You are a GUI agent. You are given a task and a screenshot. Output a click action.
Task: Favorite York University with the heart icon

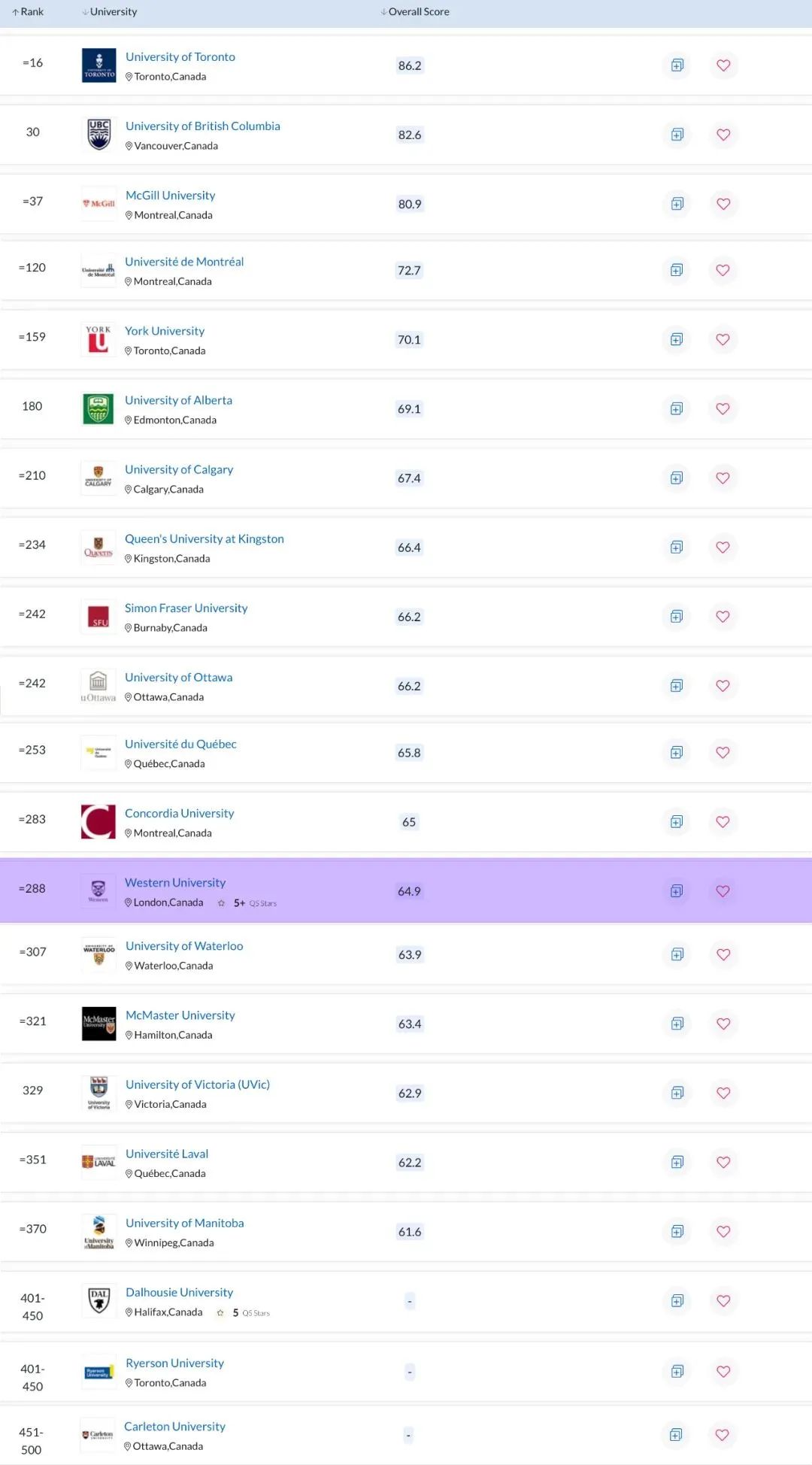(723, 340)
